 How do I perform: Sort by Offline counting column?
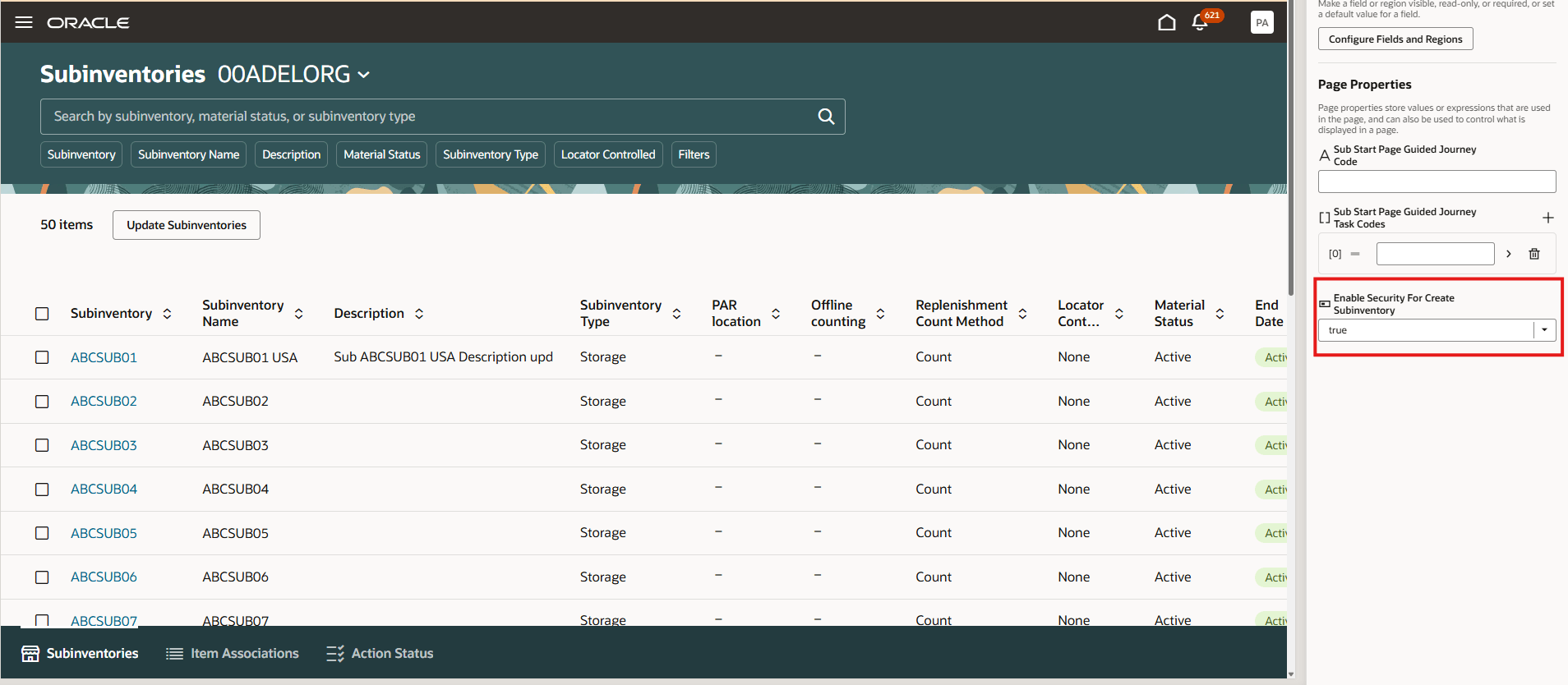point(880,314)
